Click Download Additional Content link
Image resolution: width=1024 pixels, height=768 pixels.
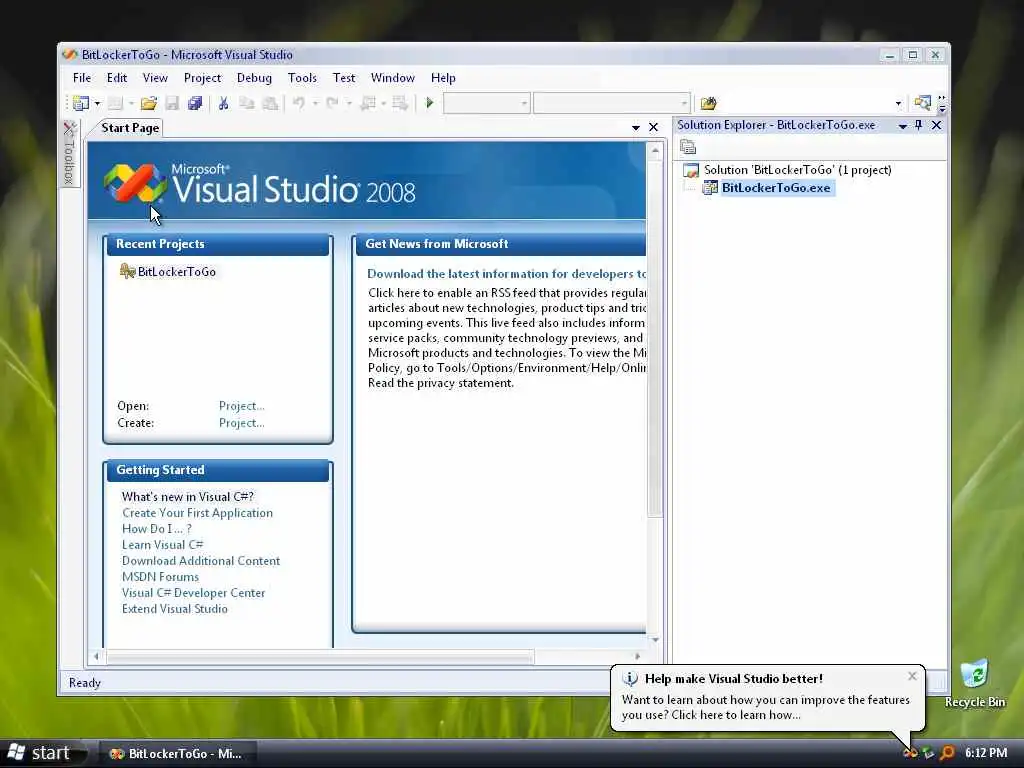(200, 560)
